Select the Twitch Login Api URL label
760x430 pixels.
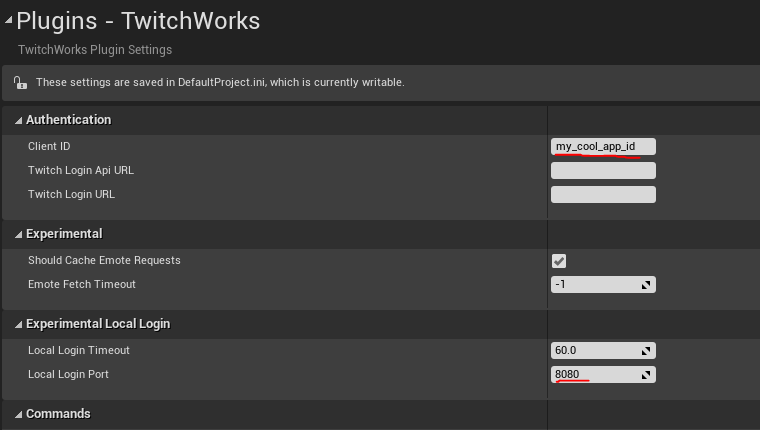click(x=80, y=171)
